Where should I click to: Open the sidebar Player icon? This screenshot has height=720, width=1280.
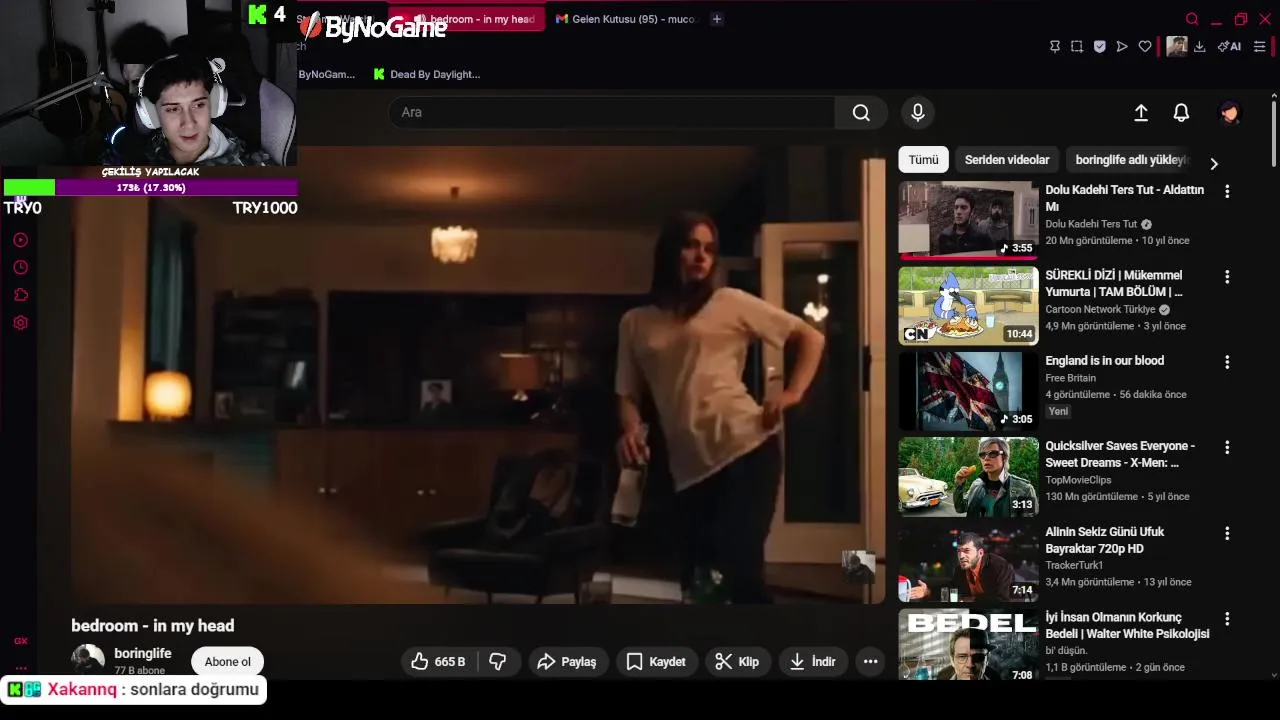(20, 240)
